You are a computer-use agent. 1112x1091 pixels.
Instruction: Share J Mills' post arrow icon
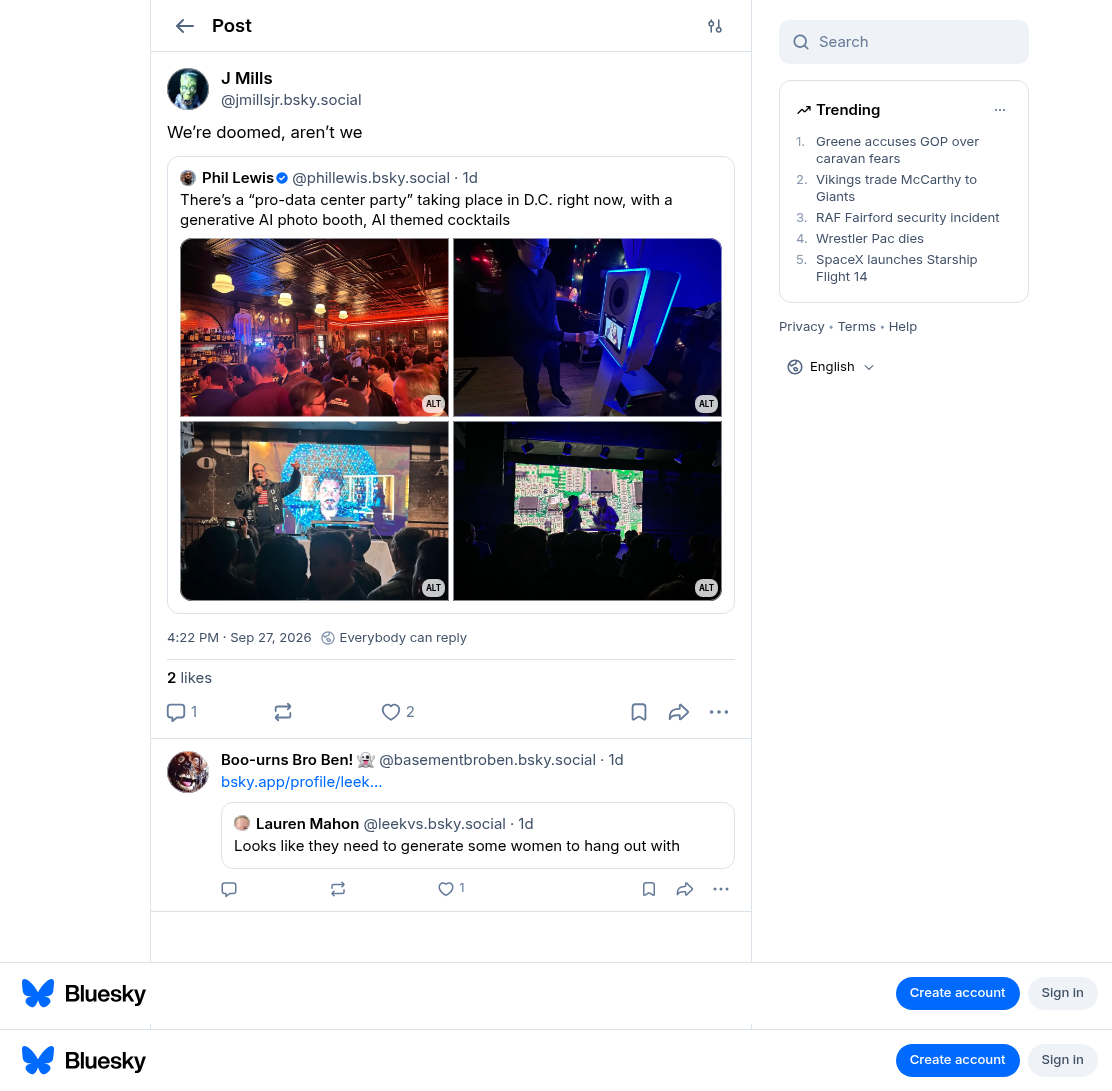click(x=679, y=712)
